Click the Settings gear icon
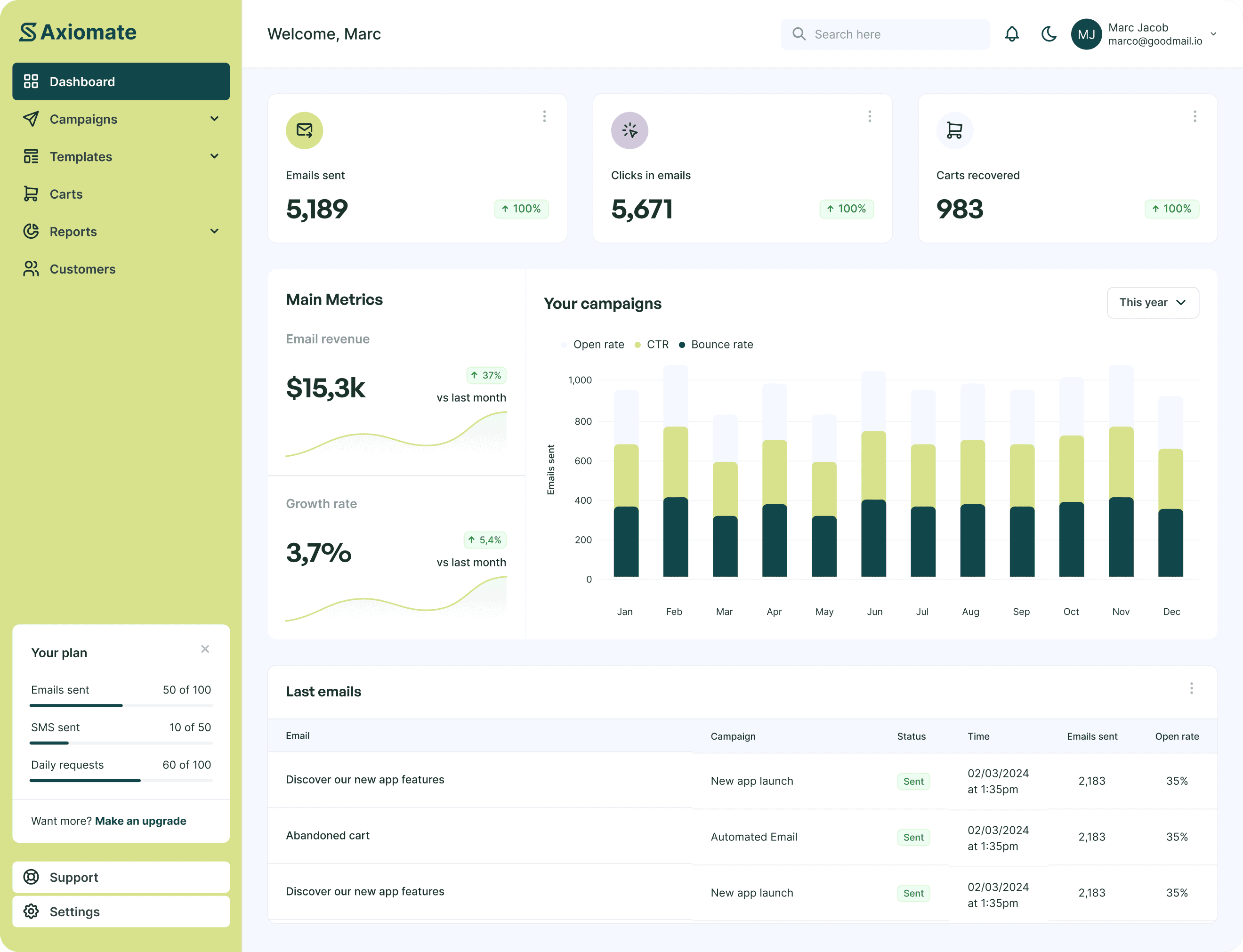The image size is (1243, 952). [x=31, y=911]
